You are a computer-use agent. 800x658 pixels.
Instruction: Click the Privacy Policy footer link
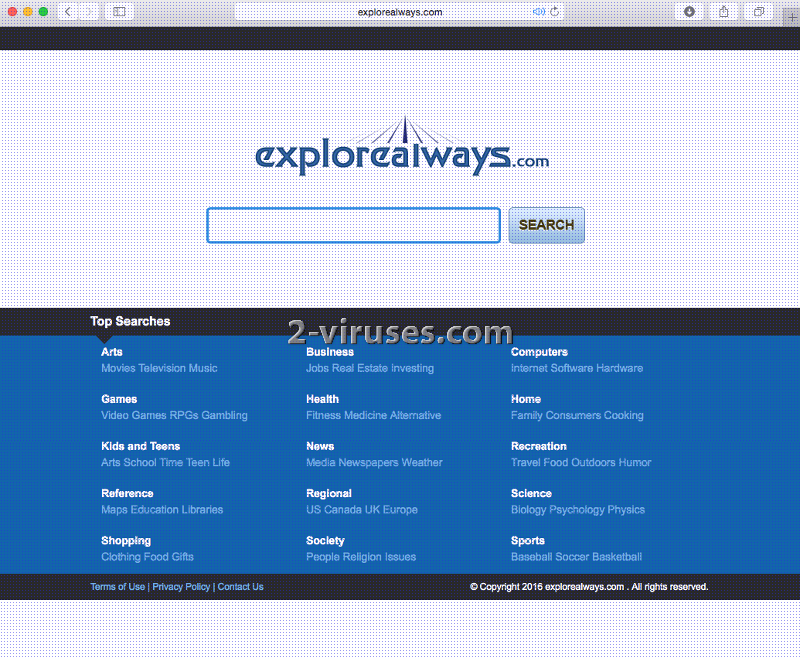[x=181, y=587]
